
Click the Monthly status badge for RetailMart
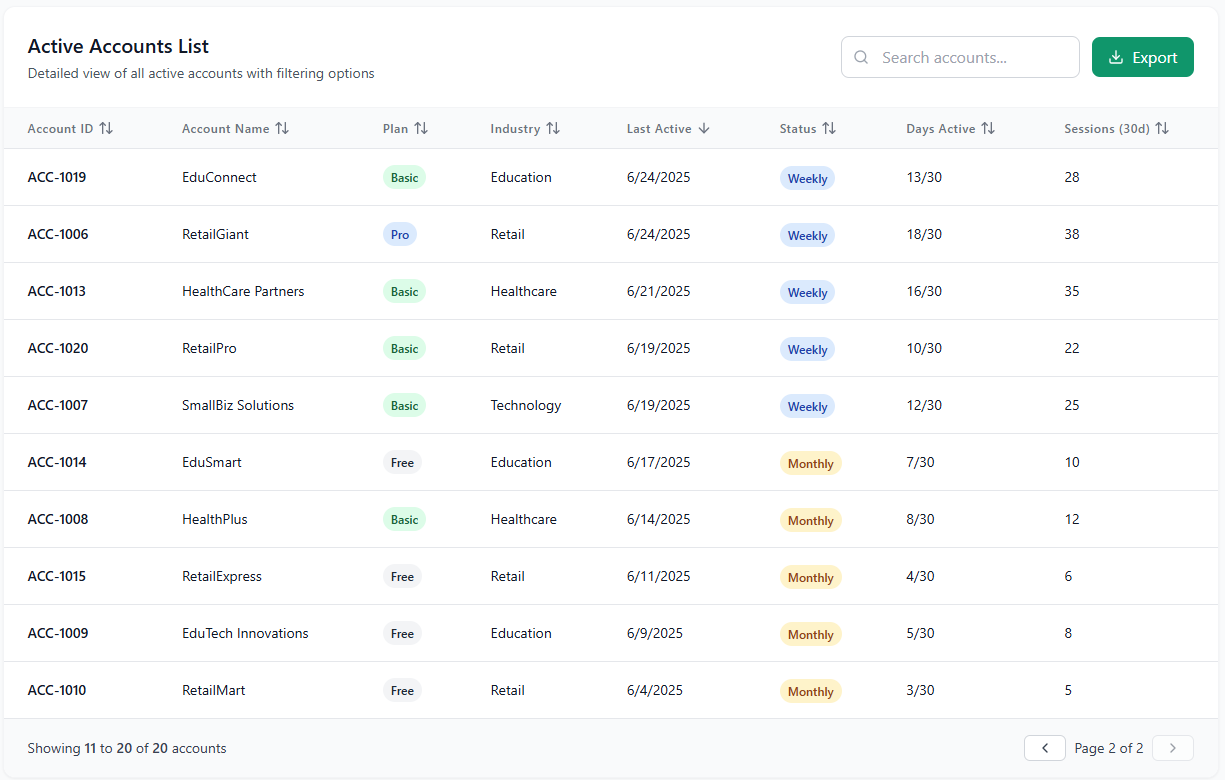click(810, 691)
